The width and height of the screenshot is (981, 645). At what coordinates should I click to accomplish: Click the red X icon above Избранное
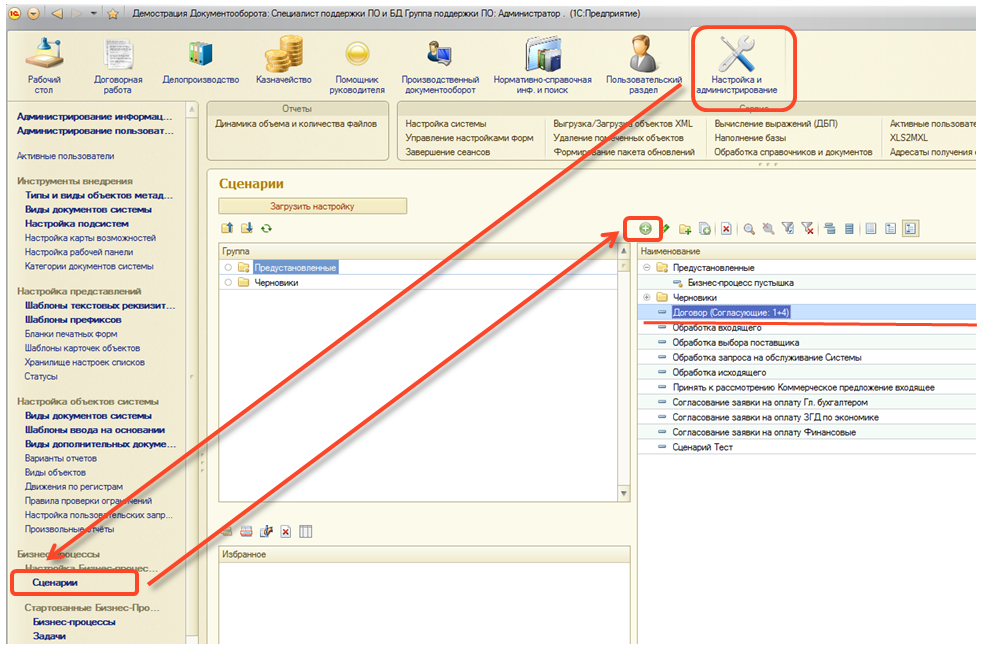(x=285, y=531)
